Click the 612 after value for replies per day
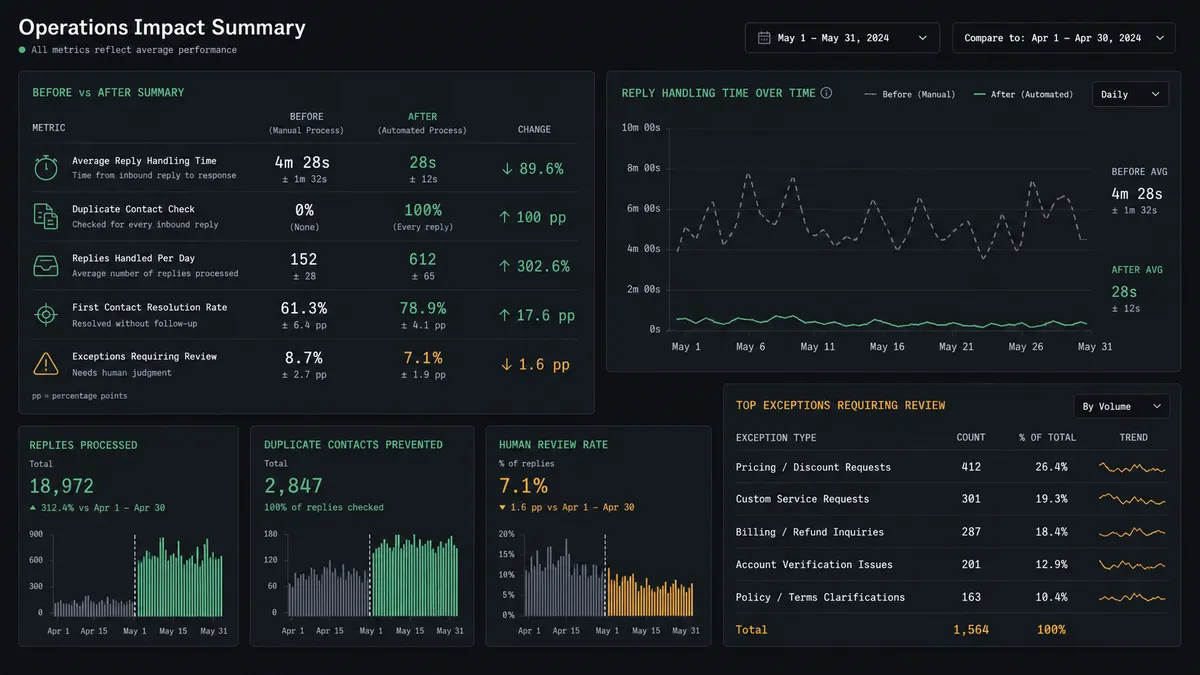Image resolution: width=1200 pixels, height=675 pixels. tap(422, 259)
